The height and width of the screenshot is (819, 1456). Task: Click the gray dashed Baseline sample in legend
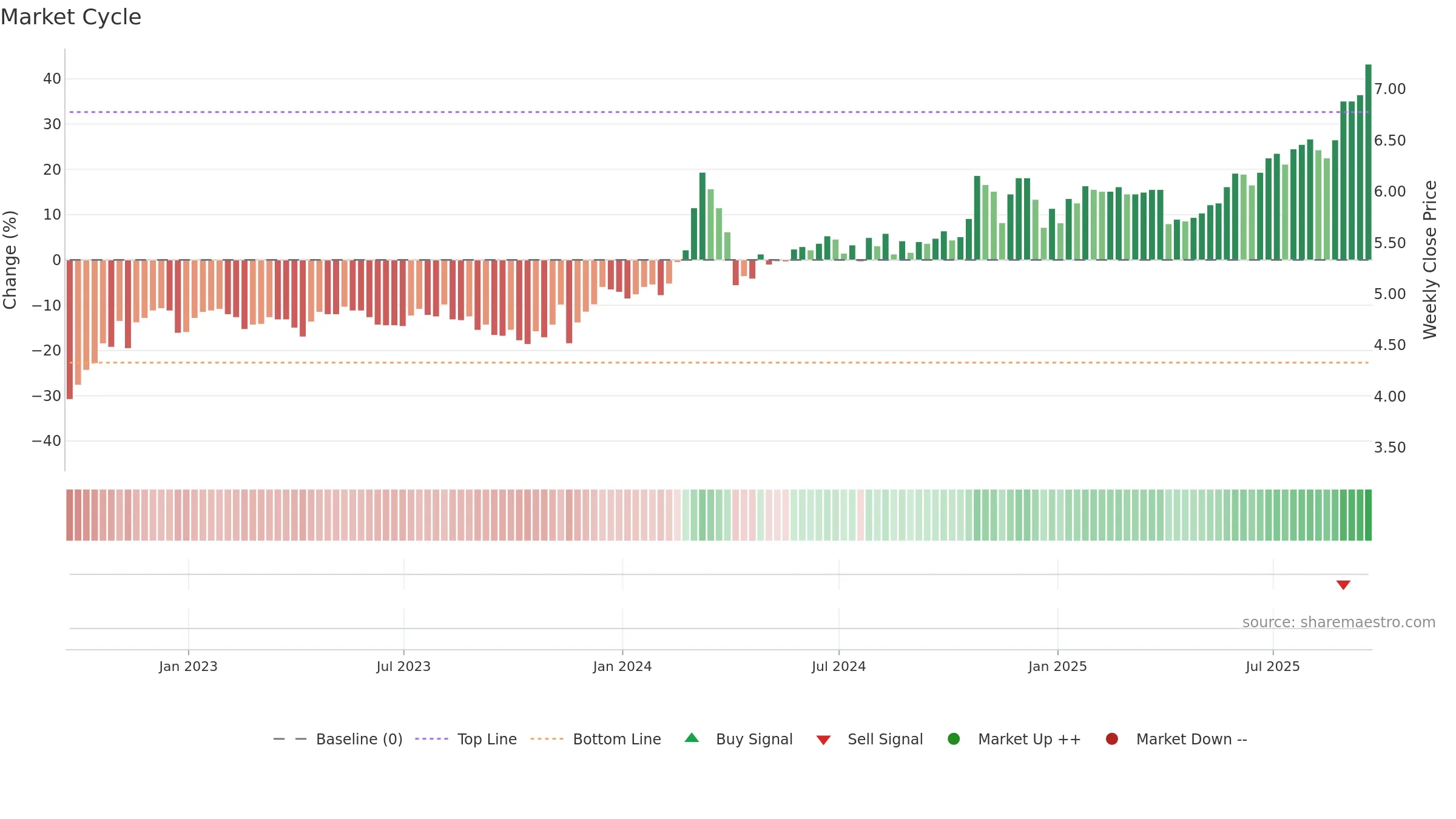point(290,739)
